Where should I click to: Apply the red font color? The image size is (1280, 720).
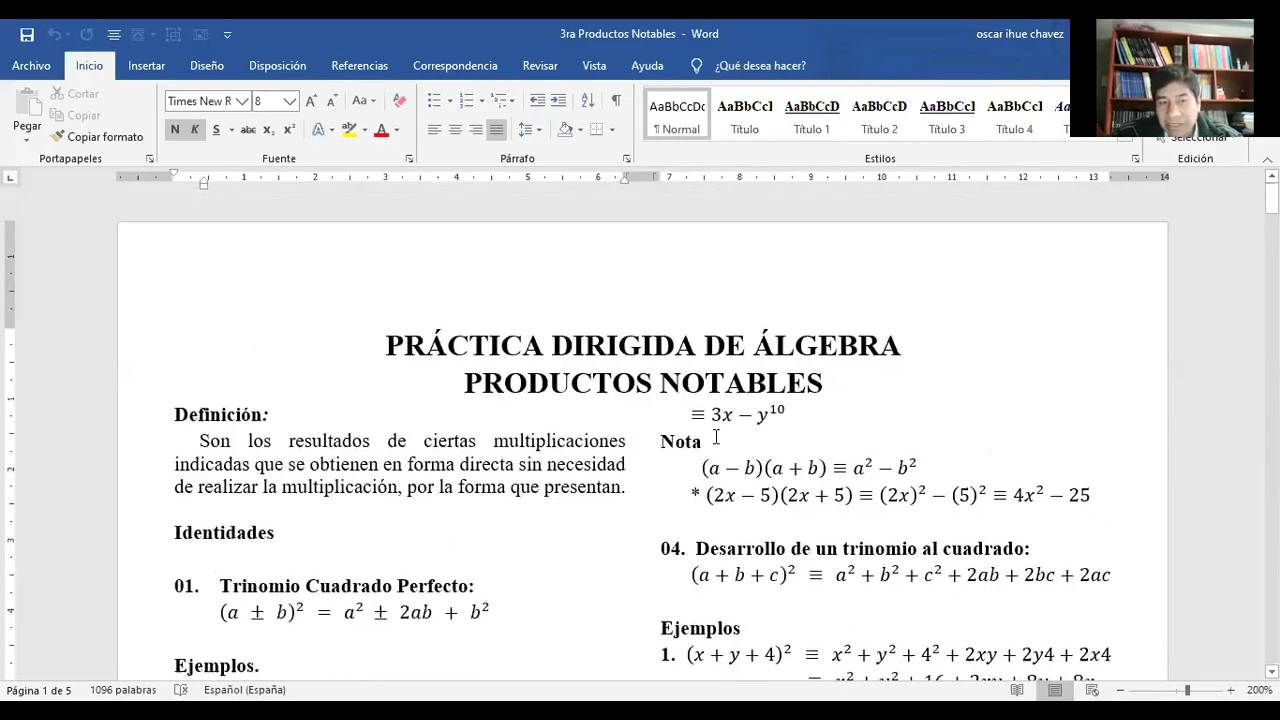(381, 130)
